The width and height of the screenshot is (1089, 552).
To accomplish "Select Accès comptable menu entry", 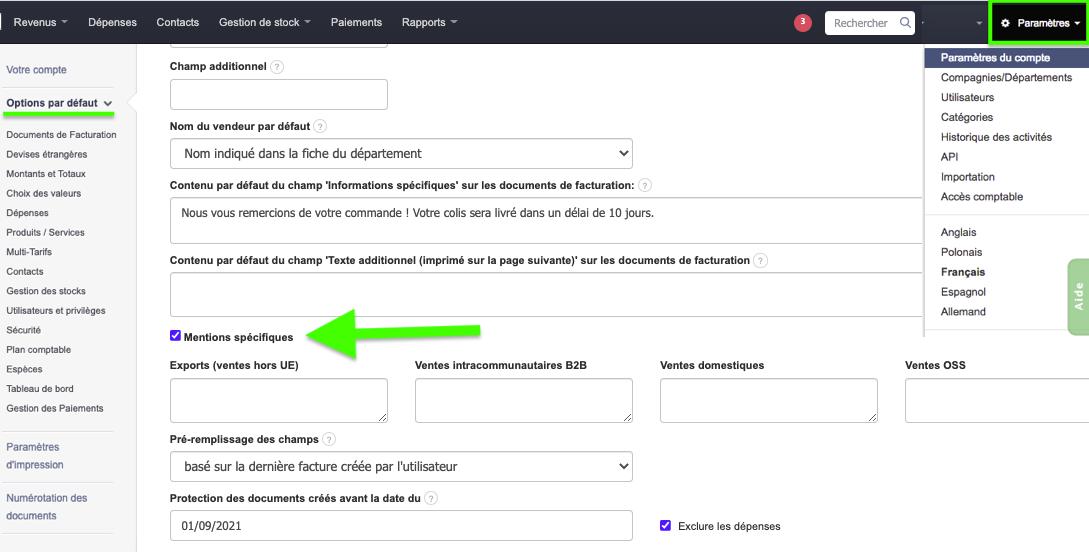I will (x=981, y=196).
